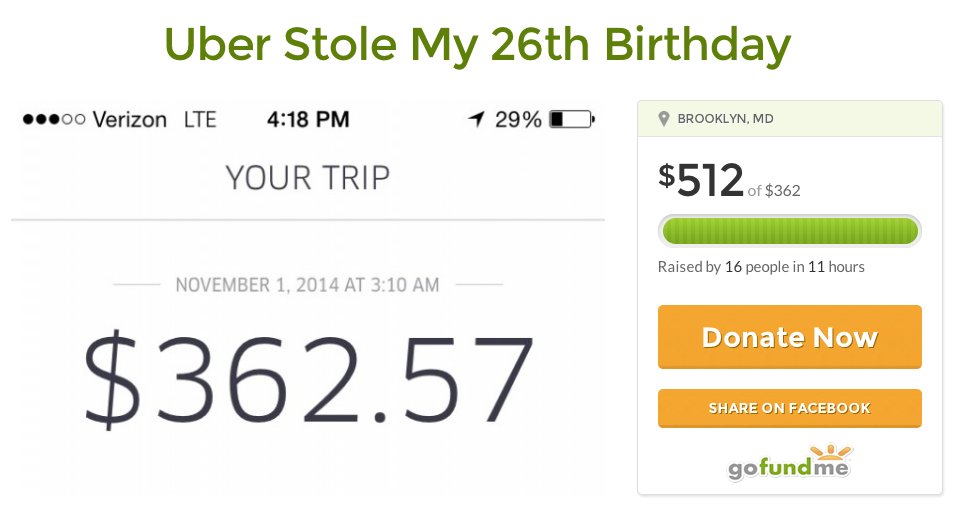Click the Donate Now button
958x517 pixels.
point(789,337)
